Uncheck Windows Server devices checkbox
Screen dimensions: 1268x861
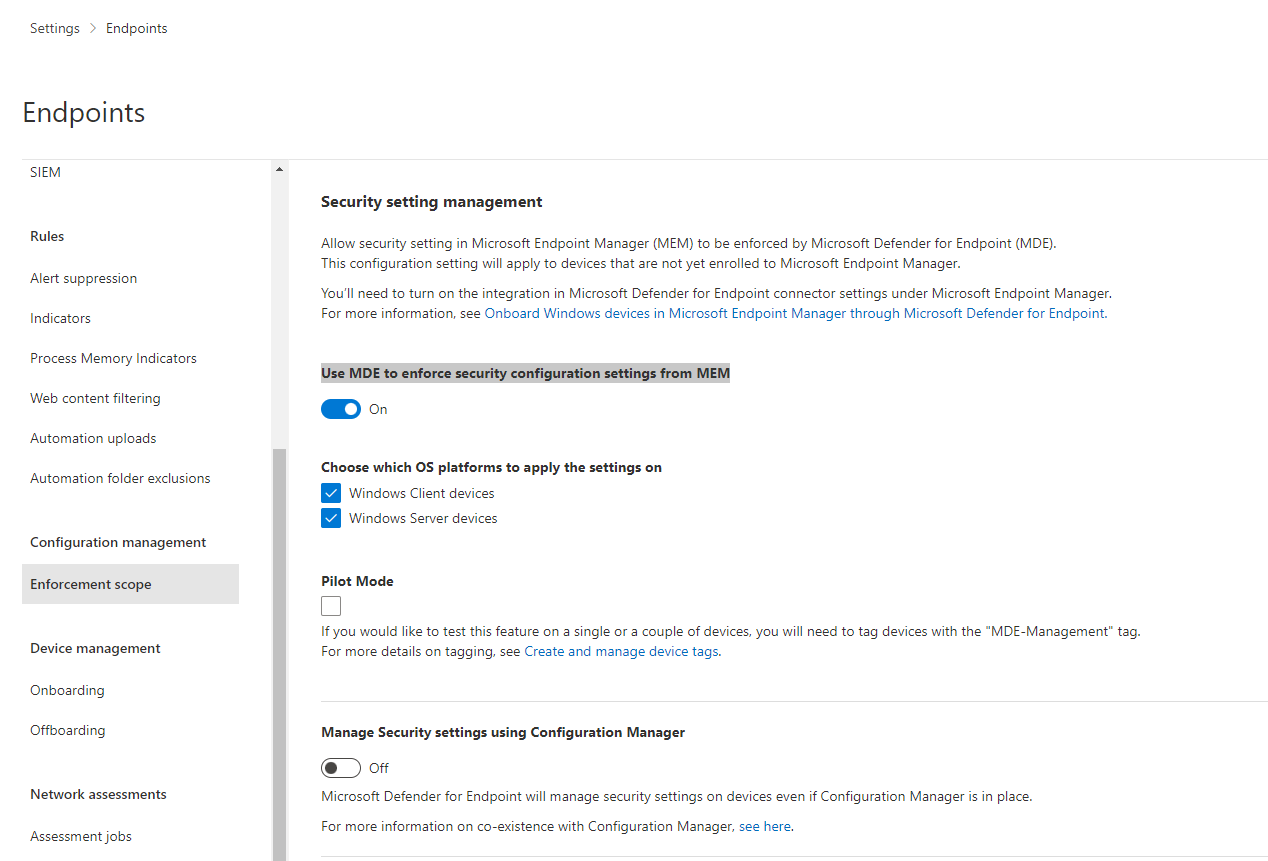coord(331,518)
